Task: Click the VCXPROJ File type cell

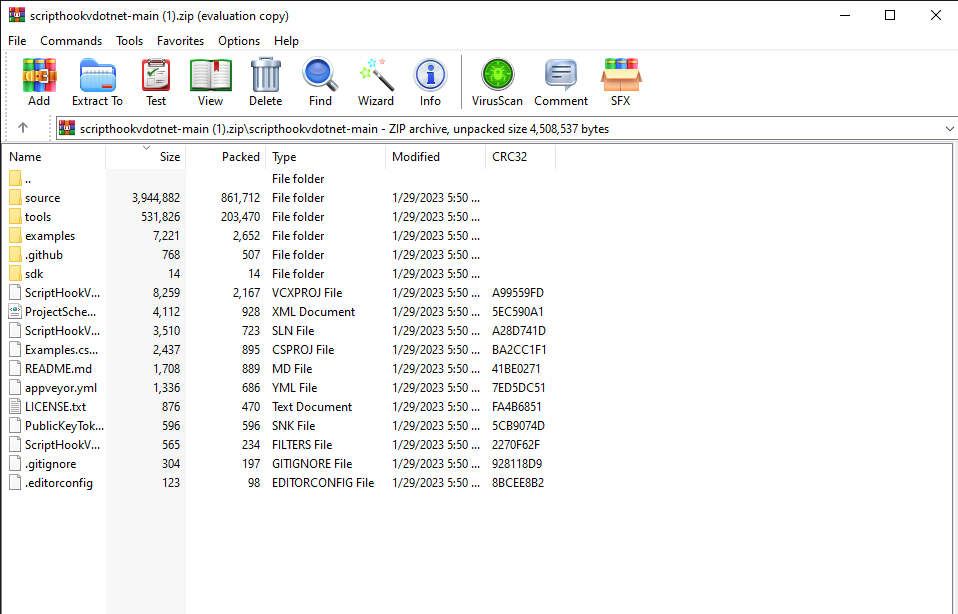Action: [x=307, y=293]
